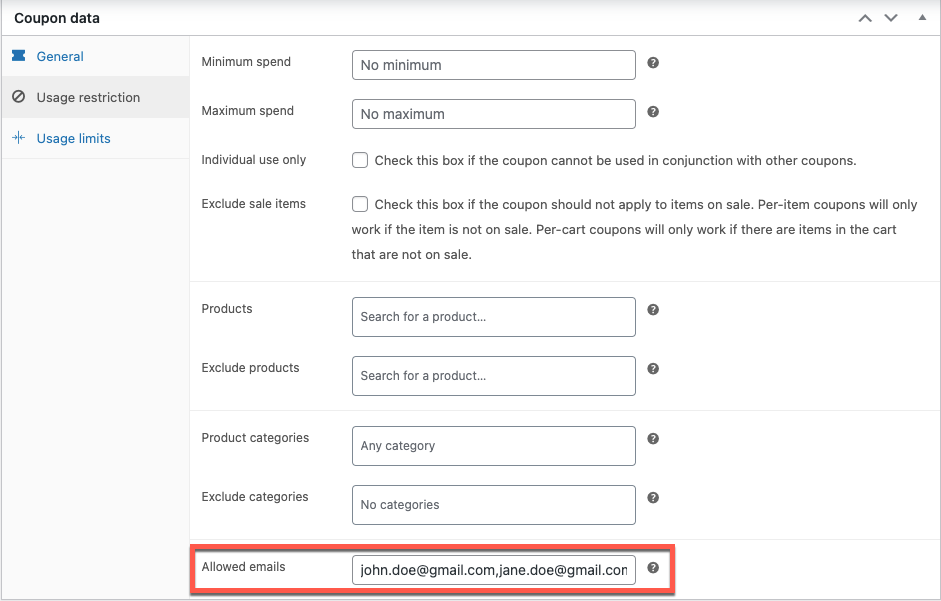Click the Allowed emails input field
The width and height of the screenshot is (941, 601).
pyautogui.click(x=493, y=570)
